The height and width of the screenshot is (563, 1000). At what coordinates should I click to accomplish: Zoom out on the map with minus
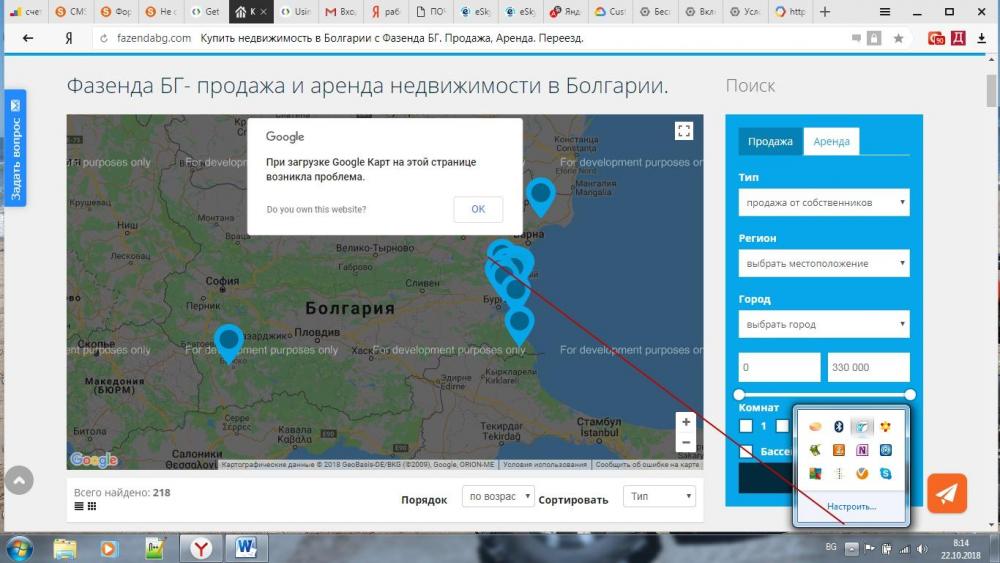(686, 442)
